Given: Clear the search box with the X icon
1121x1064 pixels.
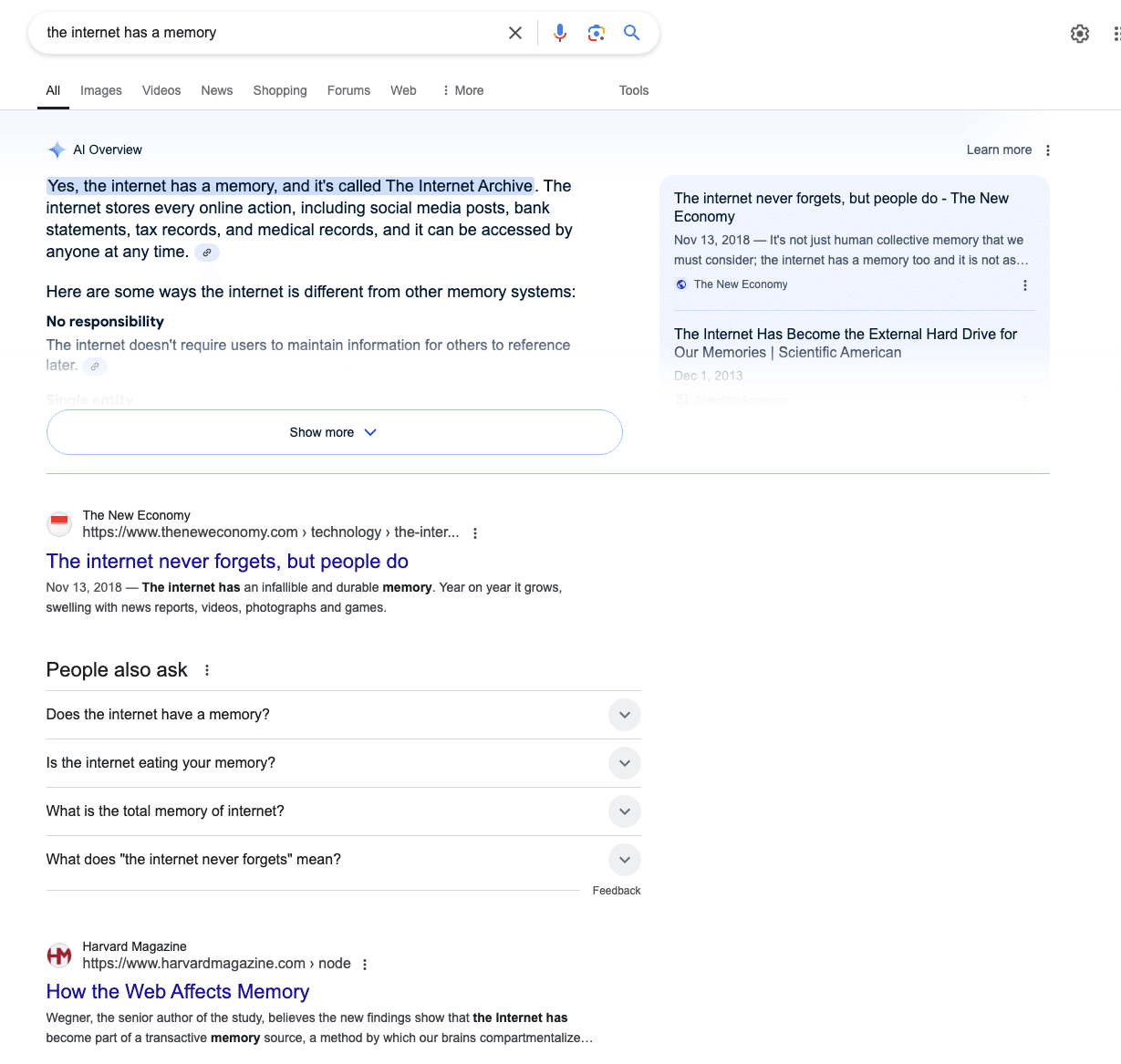Looking at the screenshot, I should [x=515, y=33].
